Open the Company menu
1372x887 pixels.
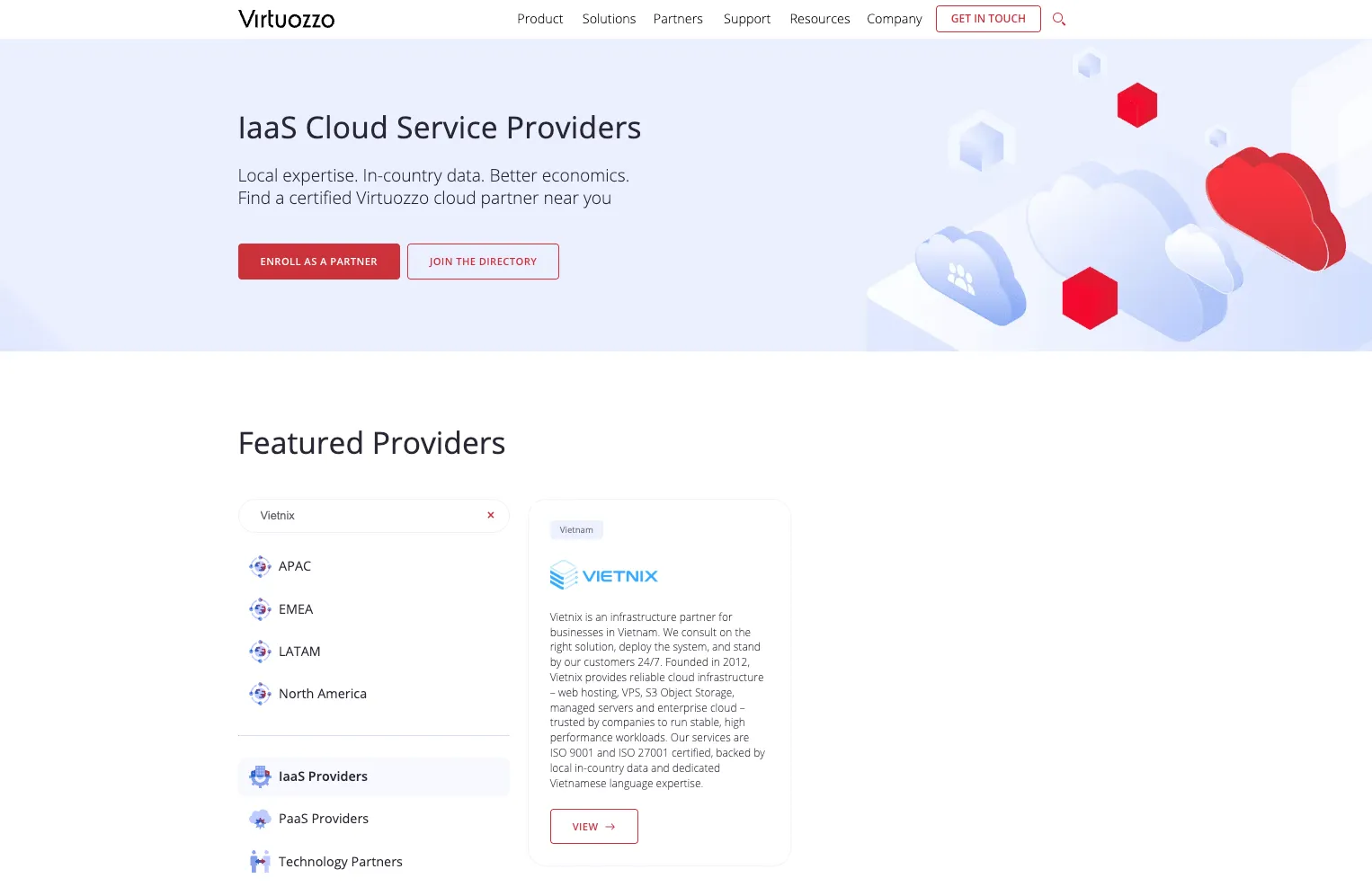tap(894, 19)
